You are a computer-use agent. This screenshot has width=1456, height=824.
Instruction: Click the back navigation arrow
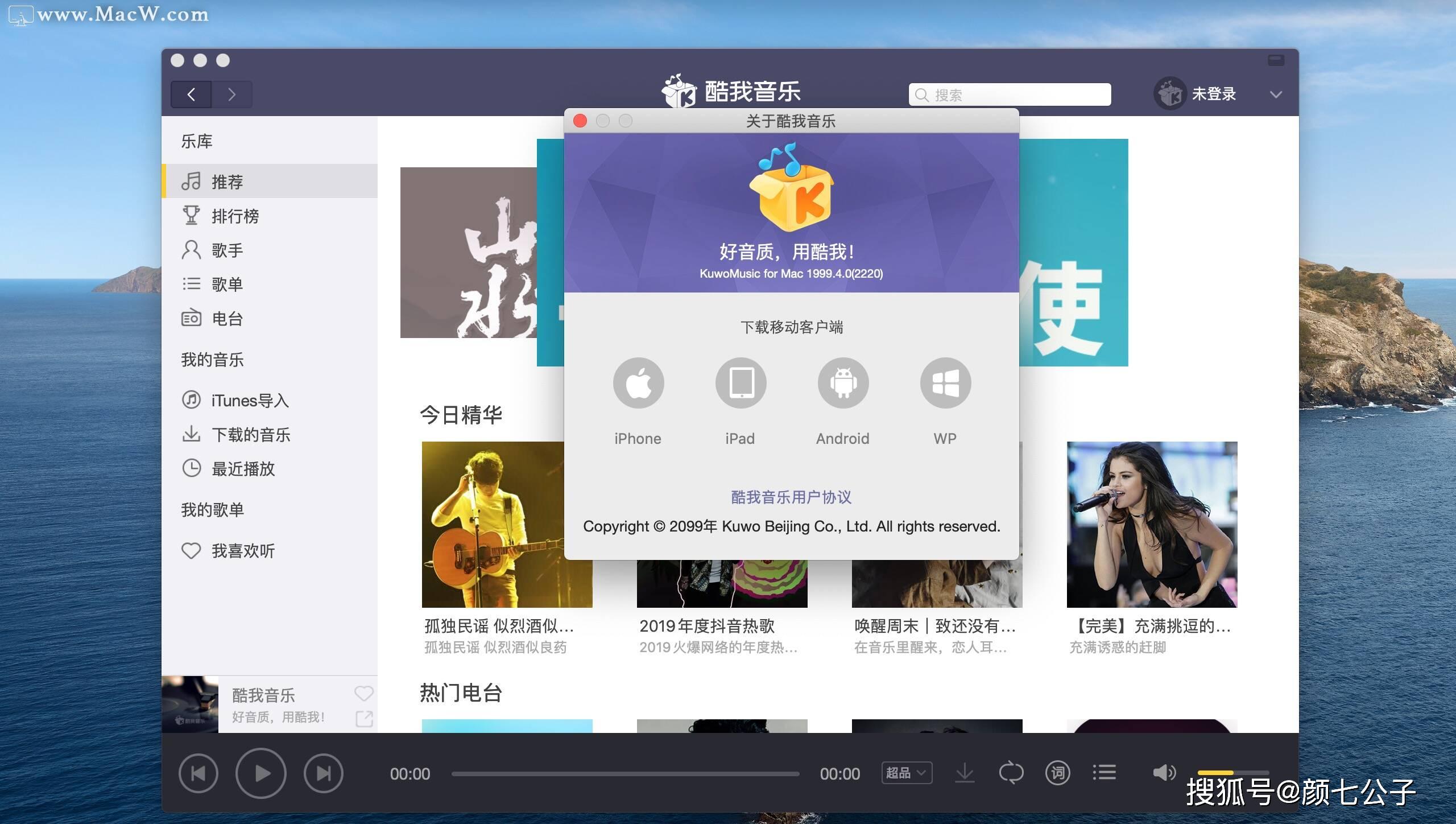(191, 94)
